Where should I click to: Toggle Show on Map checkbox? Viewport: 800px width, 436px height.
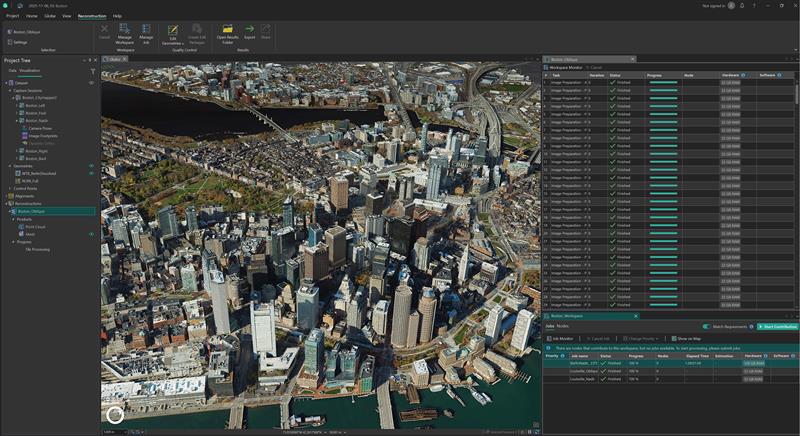[x=673, y=339]
